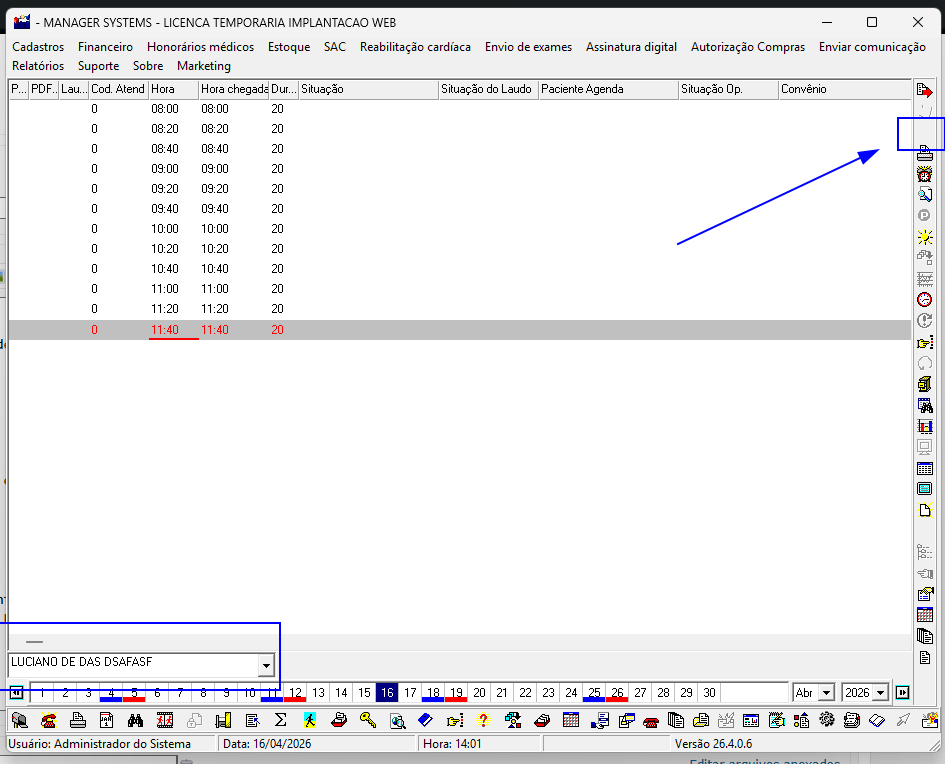Click the red-arrow exit icon in right sidebar

point(925,90)
